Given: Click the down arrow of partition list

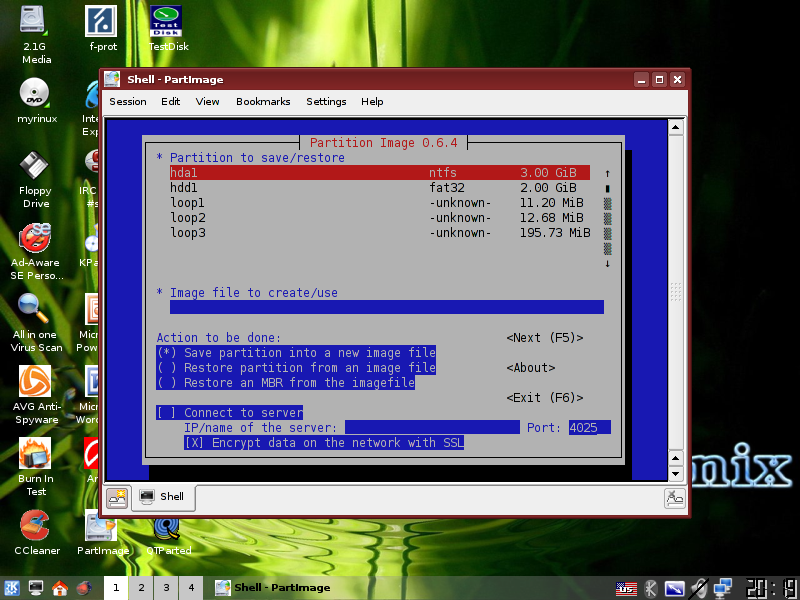Looking at the screenshot, I should pos(607,264).
